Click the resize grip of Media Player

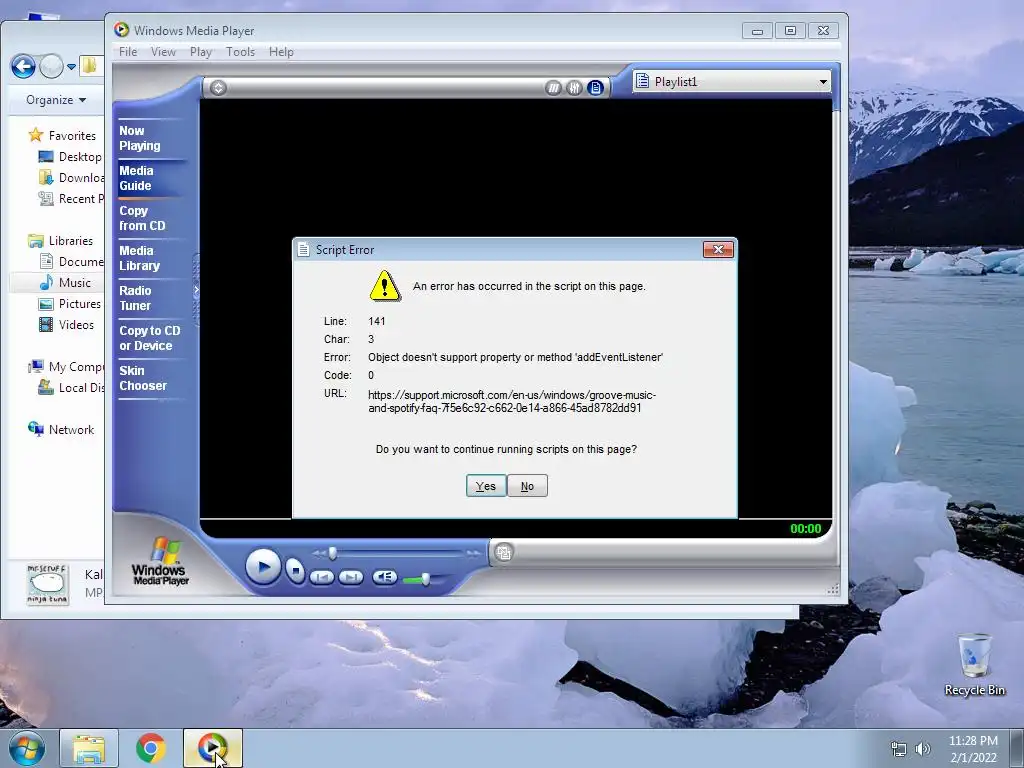[833, 589]
